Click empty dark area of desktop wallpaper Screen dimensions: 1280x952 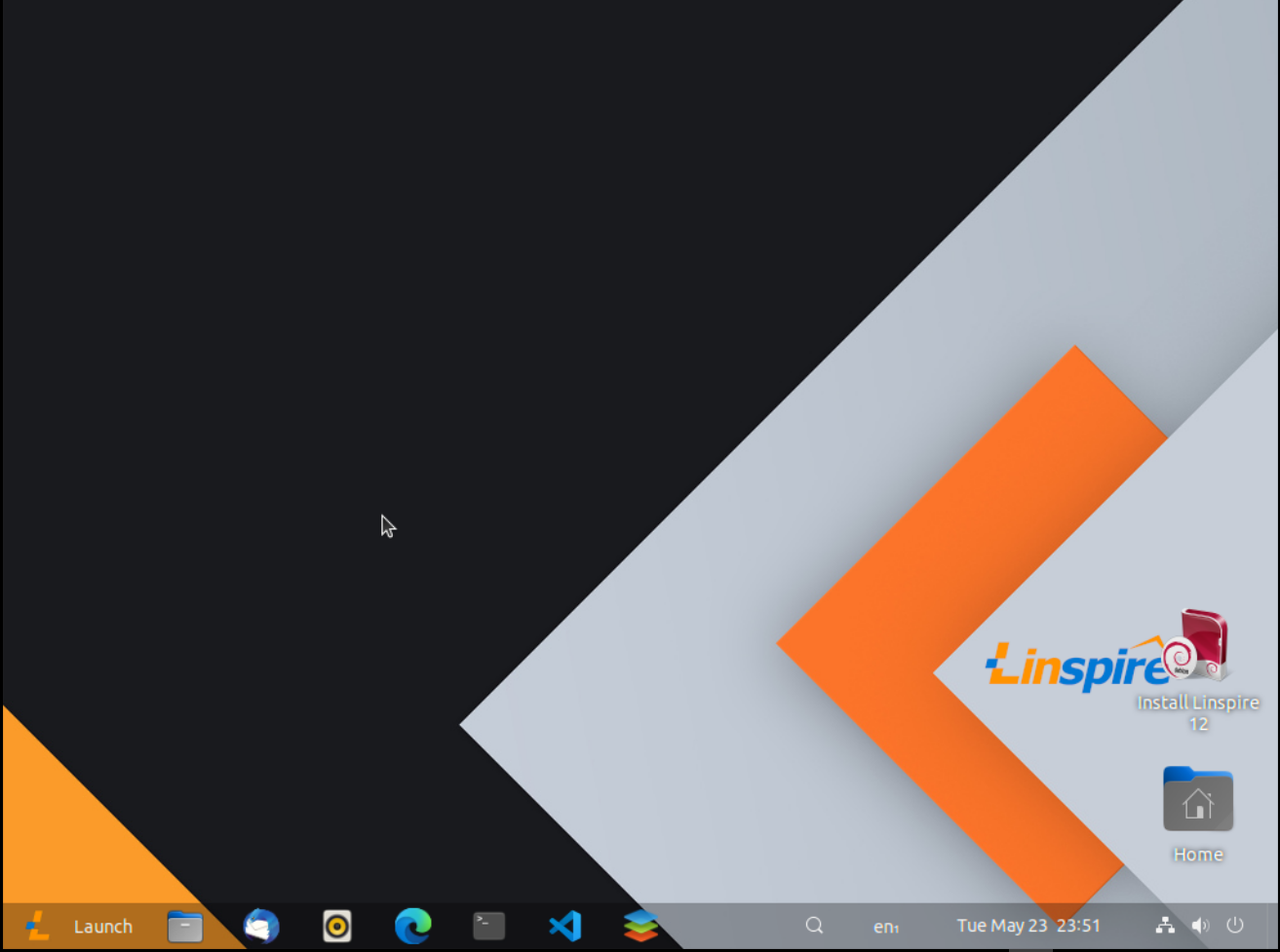[x=292, y=292]
